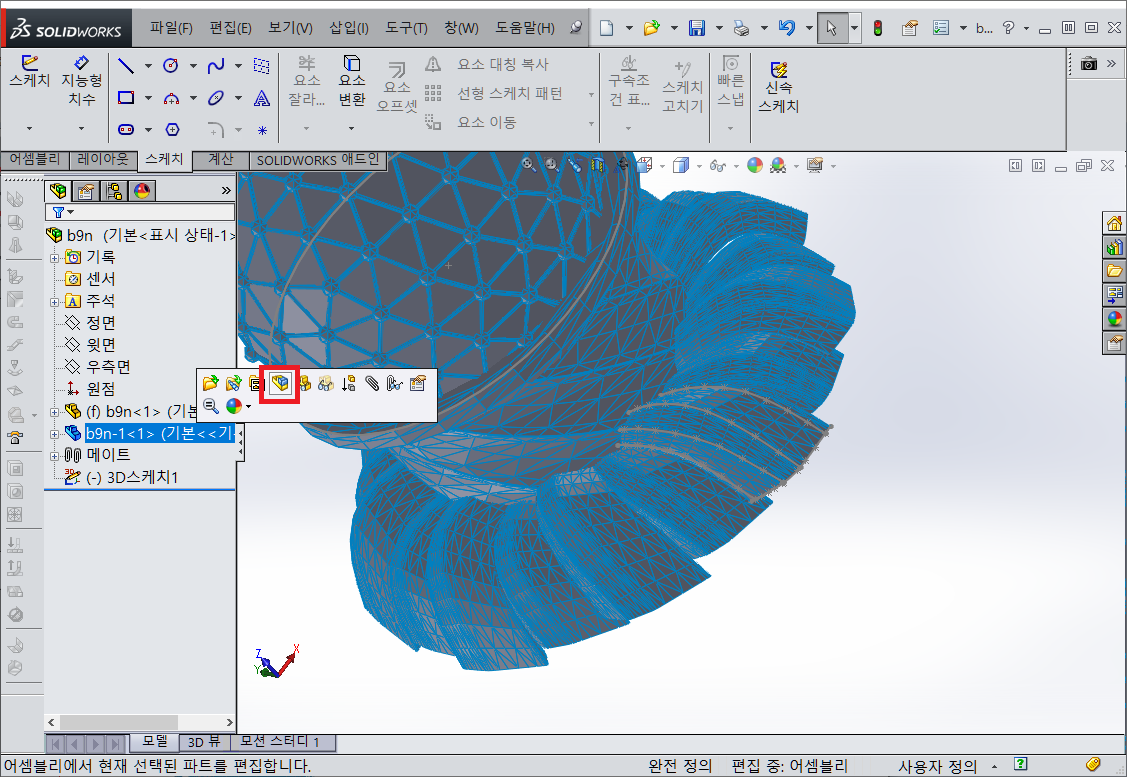Open the 파일(F) menu
1127x777 pixels.
[x=171, y=28]
